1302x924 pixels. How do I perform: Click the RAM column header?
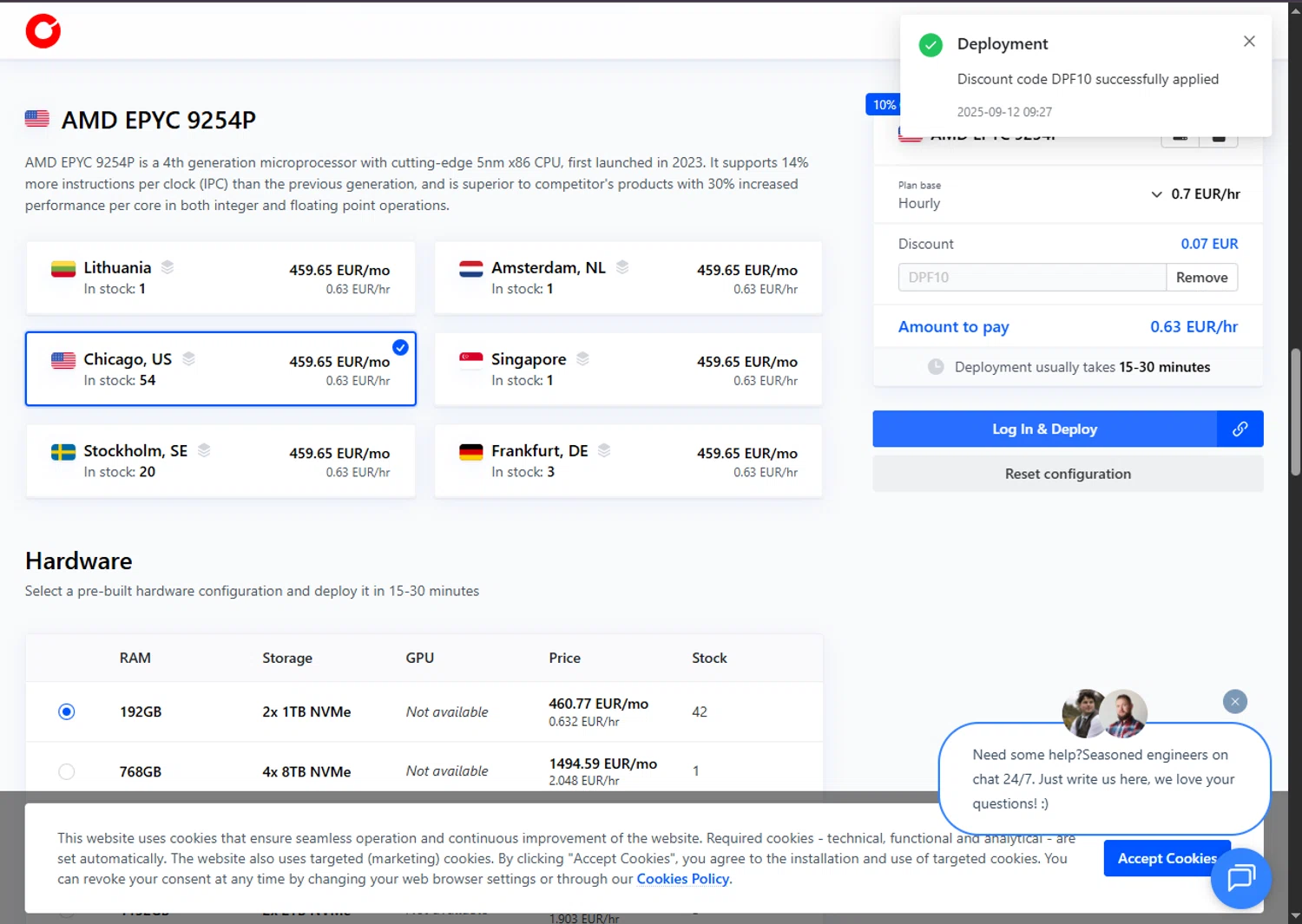click(135, 658)
